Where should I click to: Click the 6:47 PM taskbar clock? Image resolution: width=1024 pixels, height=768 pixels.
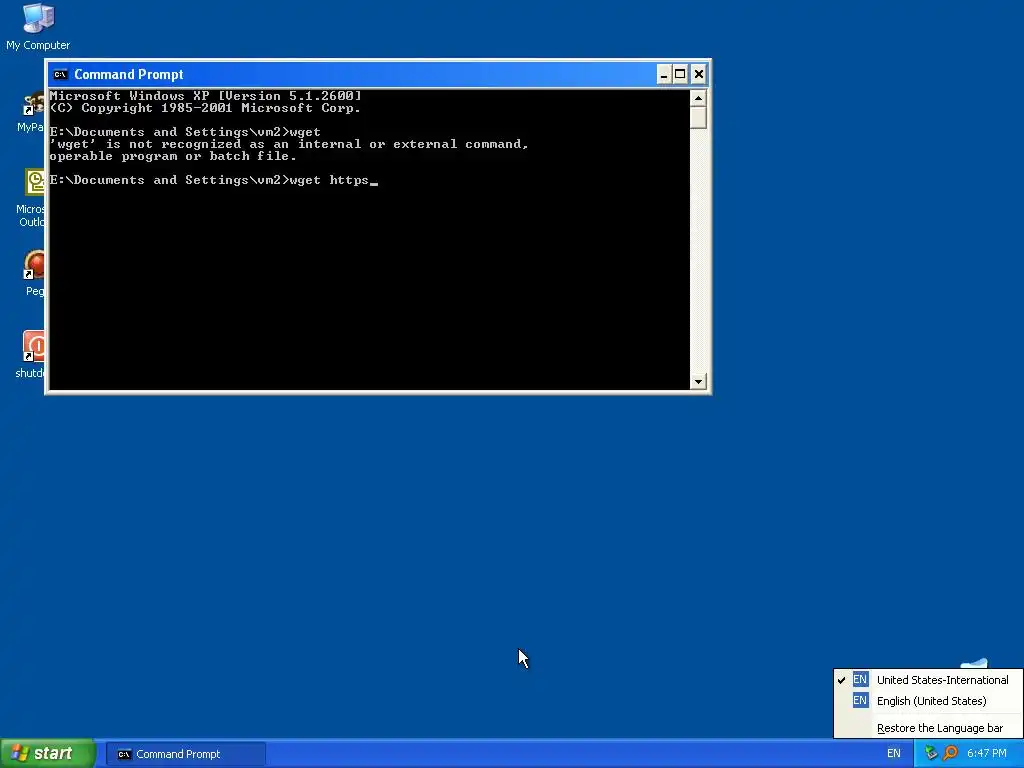pos(986,753)
